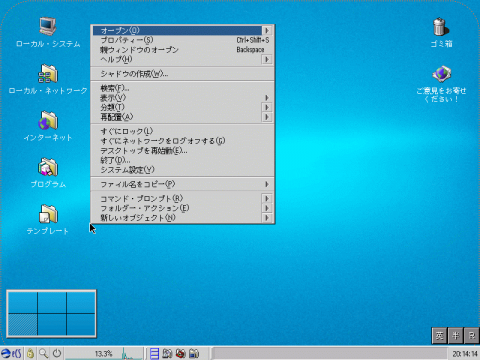This screenshot has width=480, height=360.
Task: Choose 親ウィンドウのオープン menu entry
Action: 182,50
